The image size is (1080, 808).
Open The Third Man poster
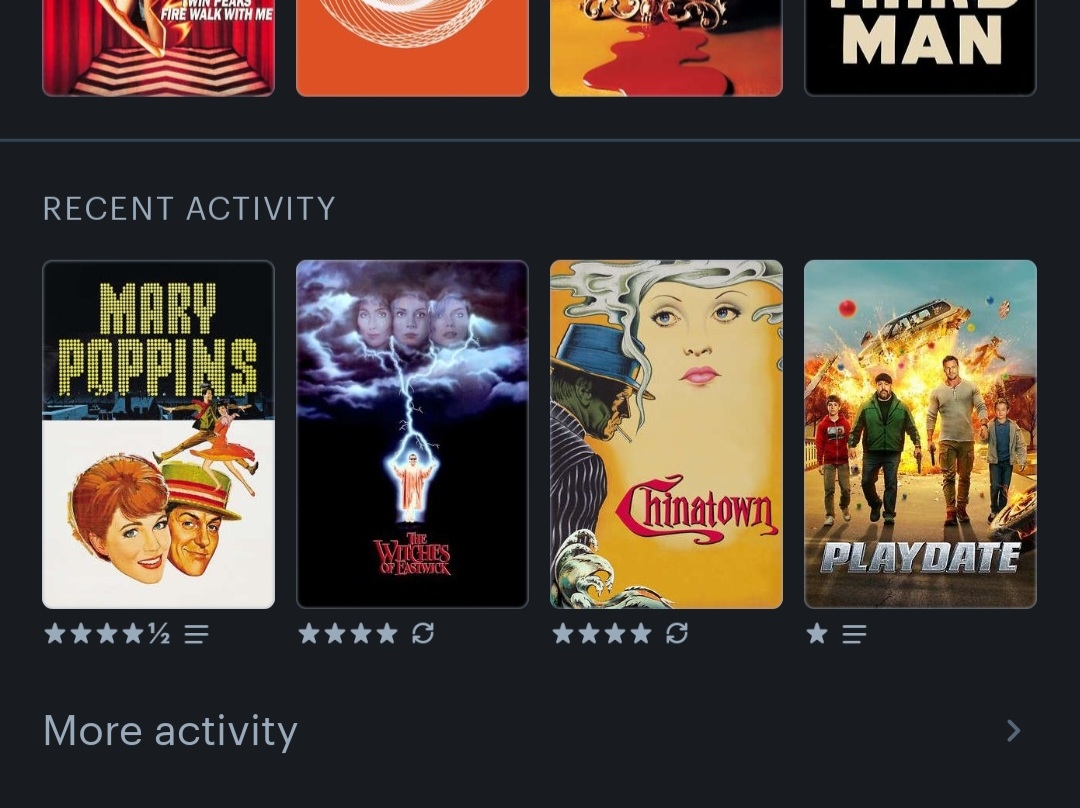point(920,48)
